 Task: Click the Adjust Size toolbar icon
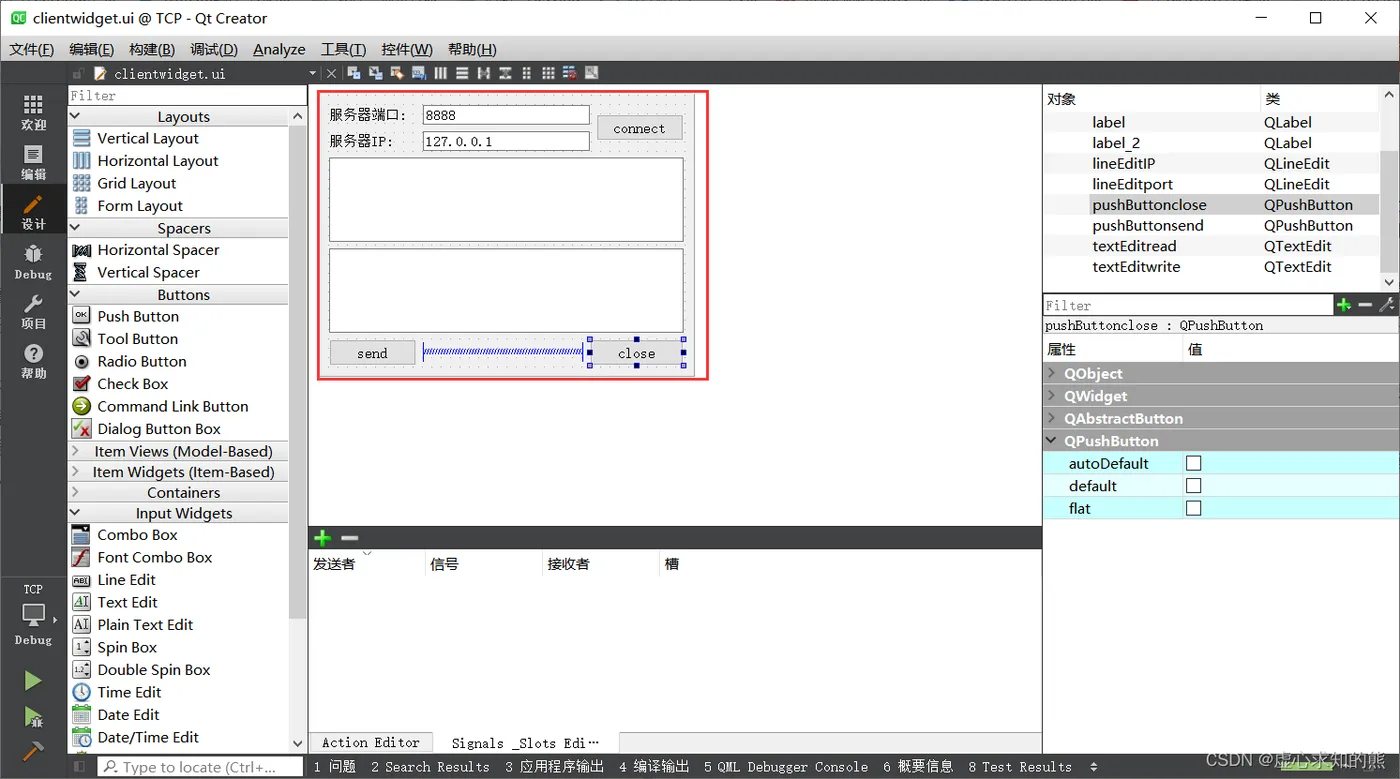(x=592, y=73)
